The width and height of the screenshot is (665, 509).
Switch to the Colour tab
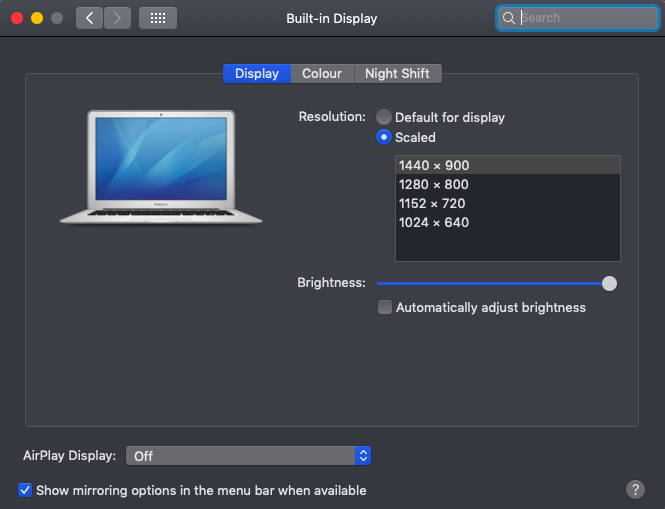(x=322, y=74)
